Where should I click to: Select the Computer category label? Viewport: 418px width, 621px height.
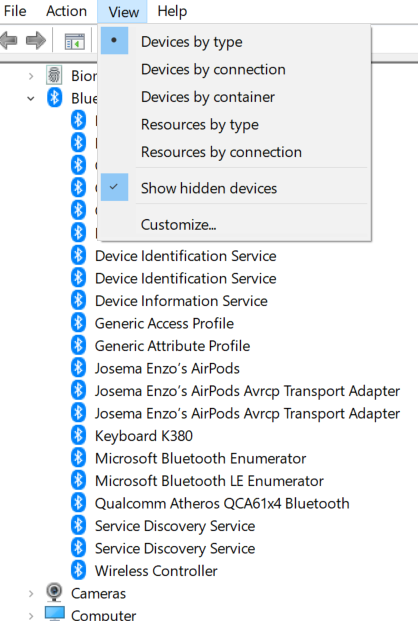(x=103, y=615)
